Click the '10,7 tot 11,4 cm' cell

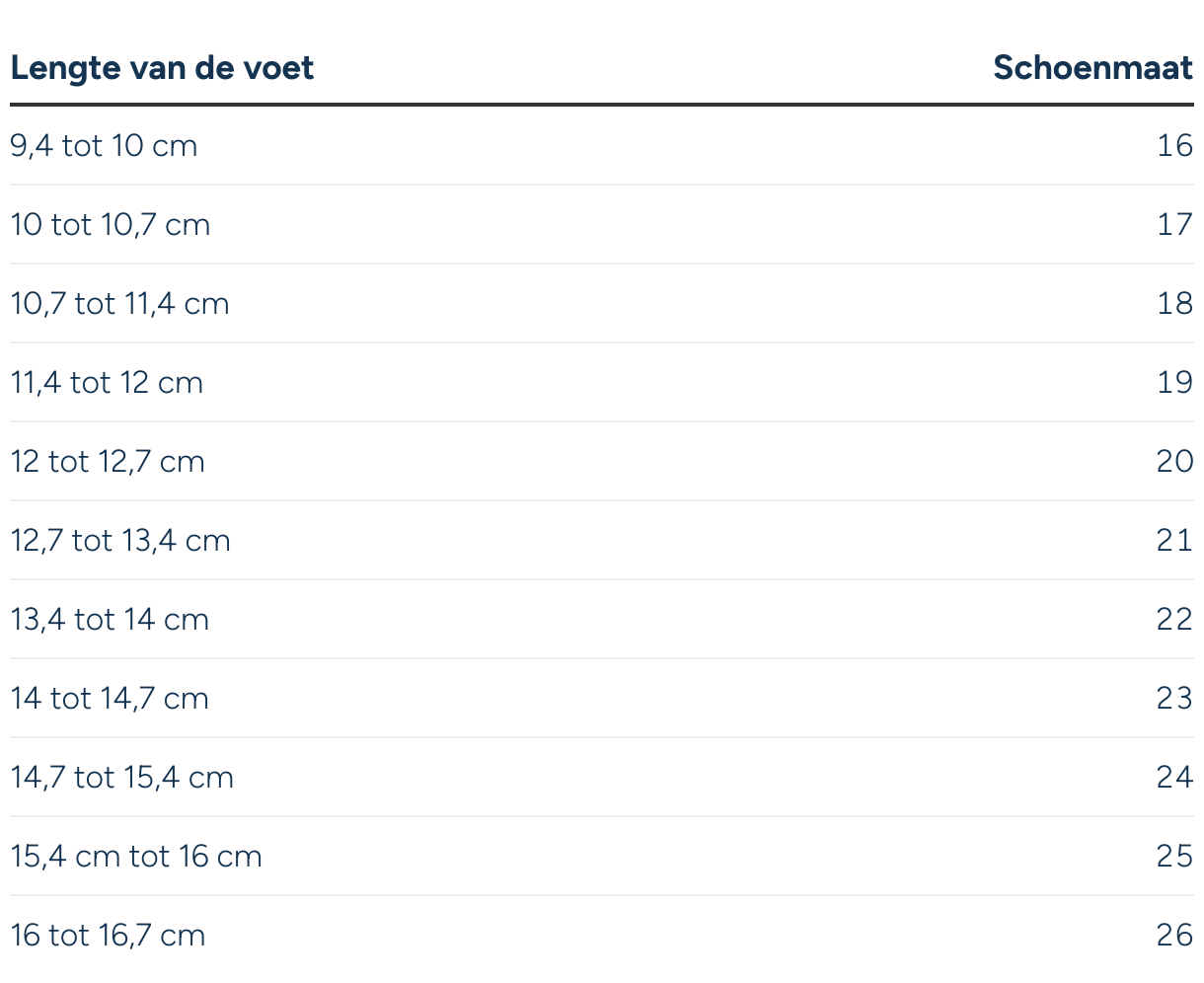pyautogui.click(x=119, y=304)
